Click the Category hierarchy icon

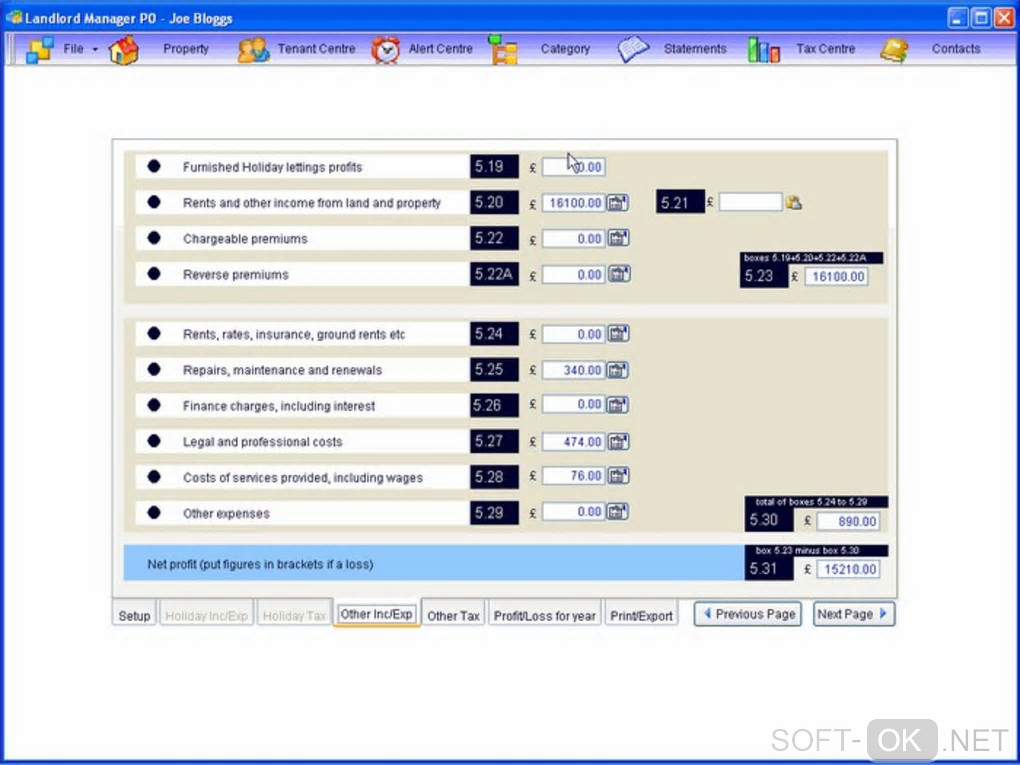pos(503,49)
